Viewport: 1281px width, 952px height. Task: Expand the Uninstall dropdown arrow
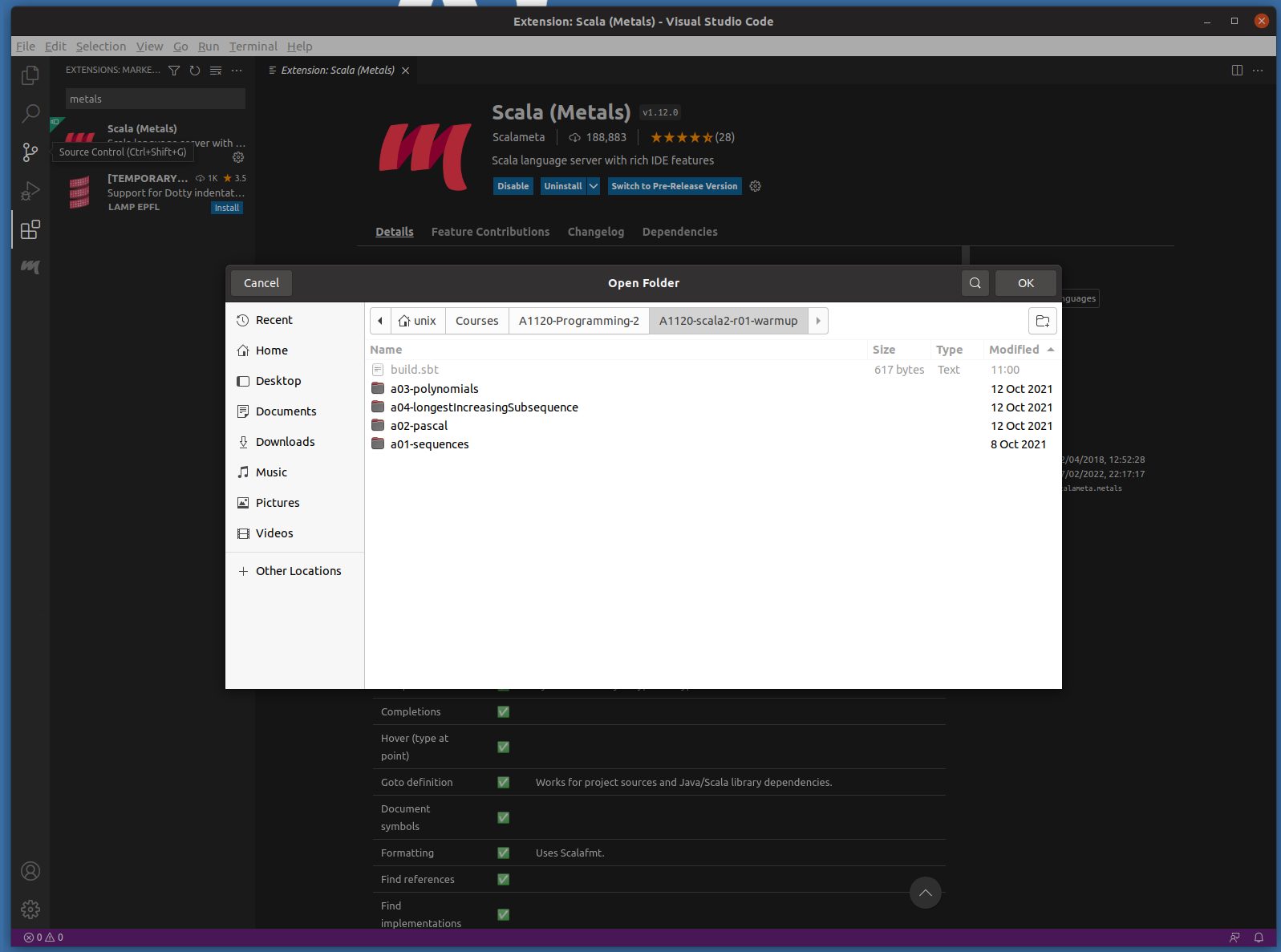(x=594, y=186)
